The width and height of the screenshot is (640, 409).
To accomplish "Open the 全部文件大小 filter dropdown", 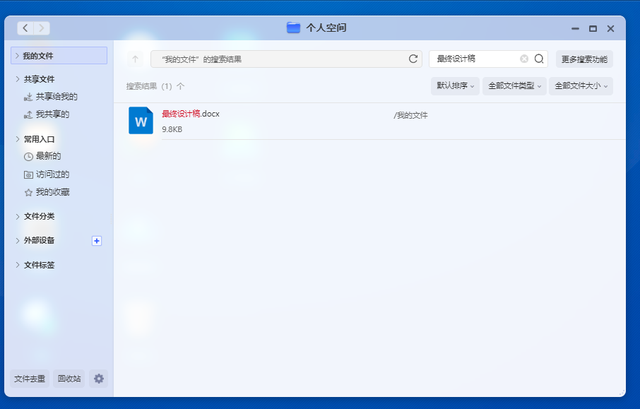I will 581,86.
